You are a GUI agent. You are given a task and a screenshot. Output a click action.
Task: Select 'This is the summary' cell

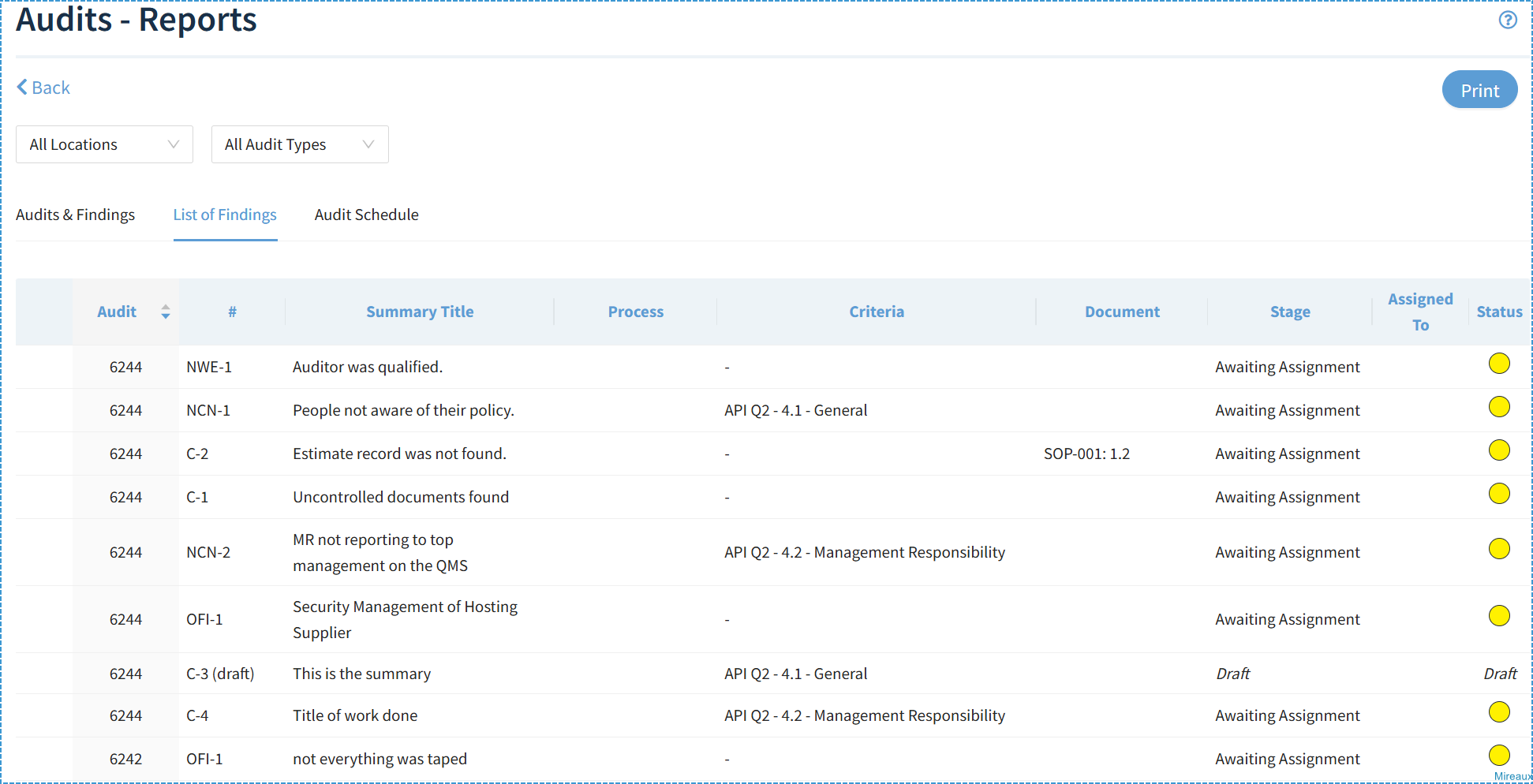361,674
